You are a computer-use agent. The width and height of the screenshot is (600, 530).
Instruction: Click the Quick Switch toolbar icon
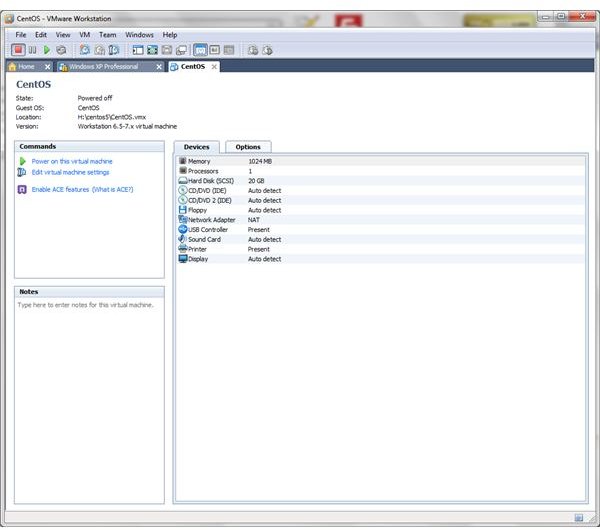181,50
